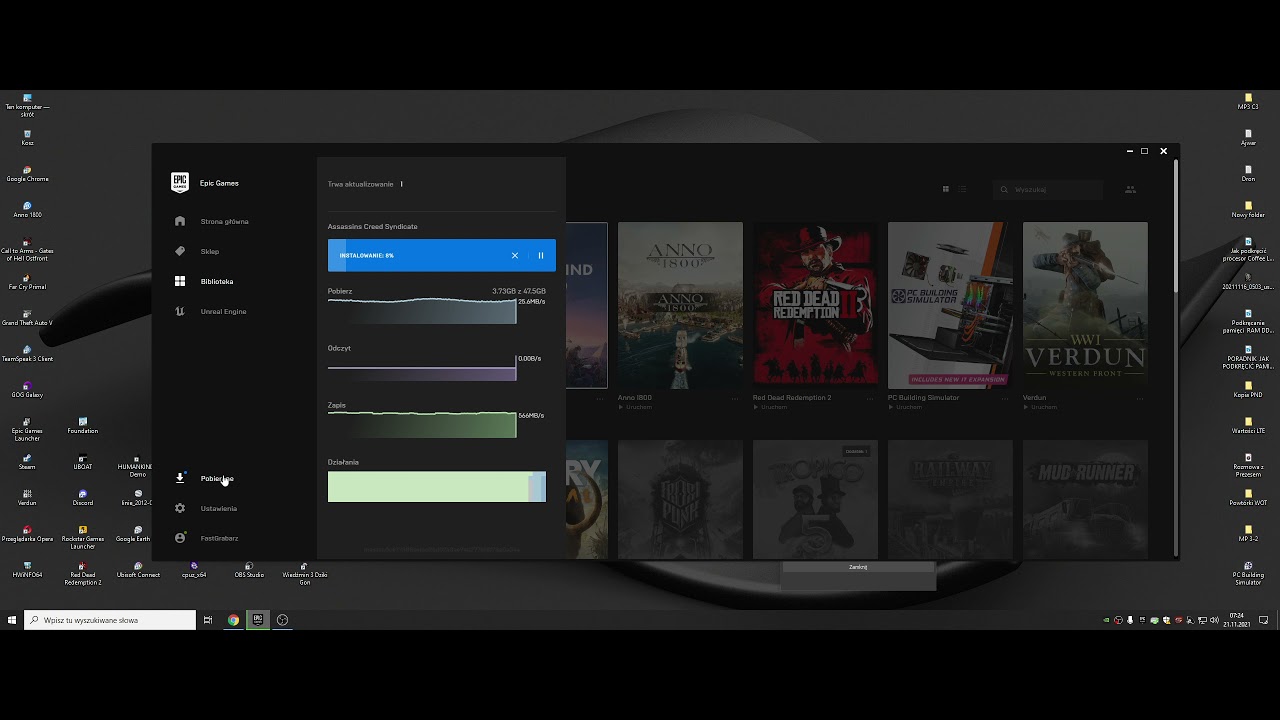The height and width of the screenshot is (720, 1280).
Task: Click the taskbar search box
Action: [x=110, y=620]
